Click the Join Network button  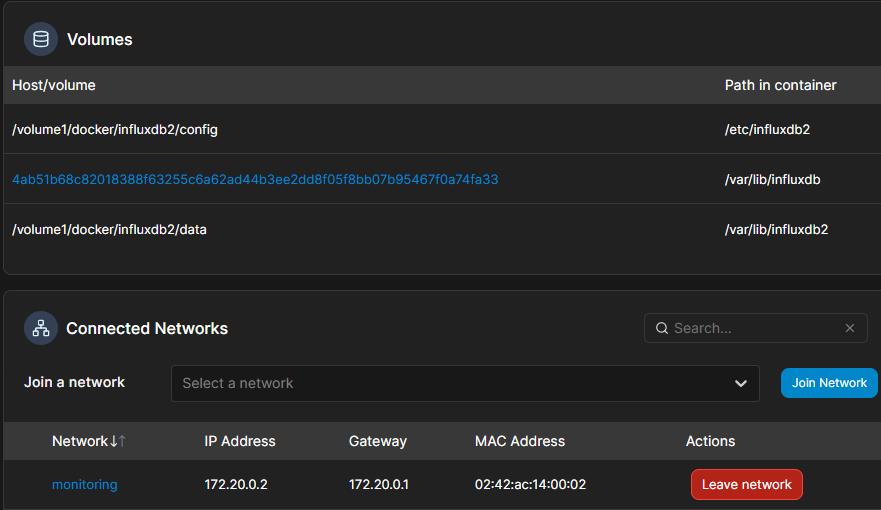[x=829, y=383]
